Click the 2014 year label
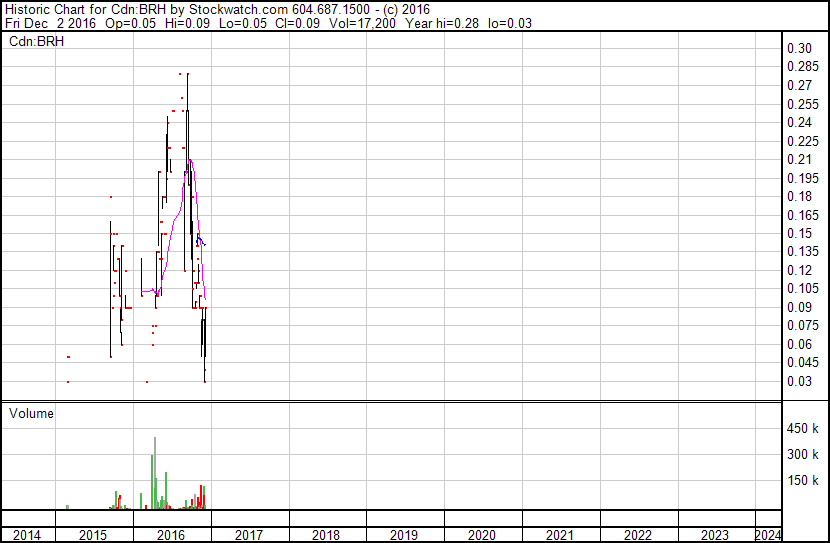 point(27,535)
